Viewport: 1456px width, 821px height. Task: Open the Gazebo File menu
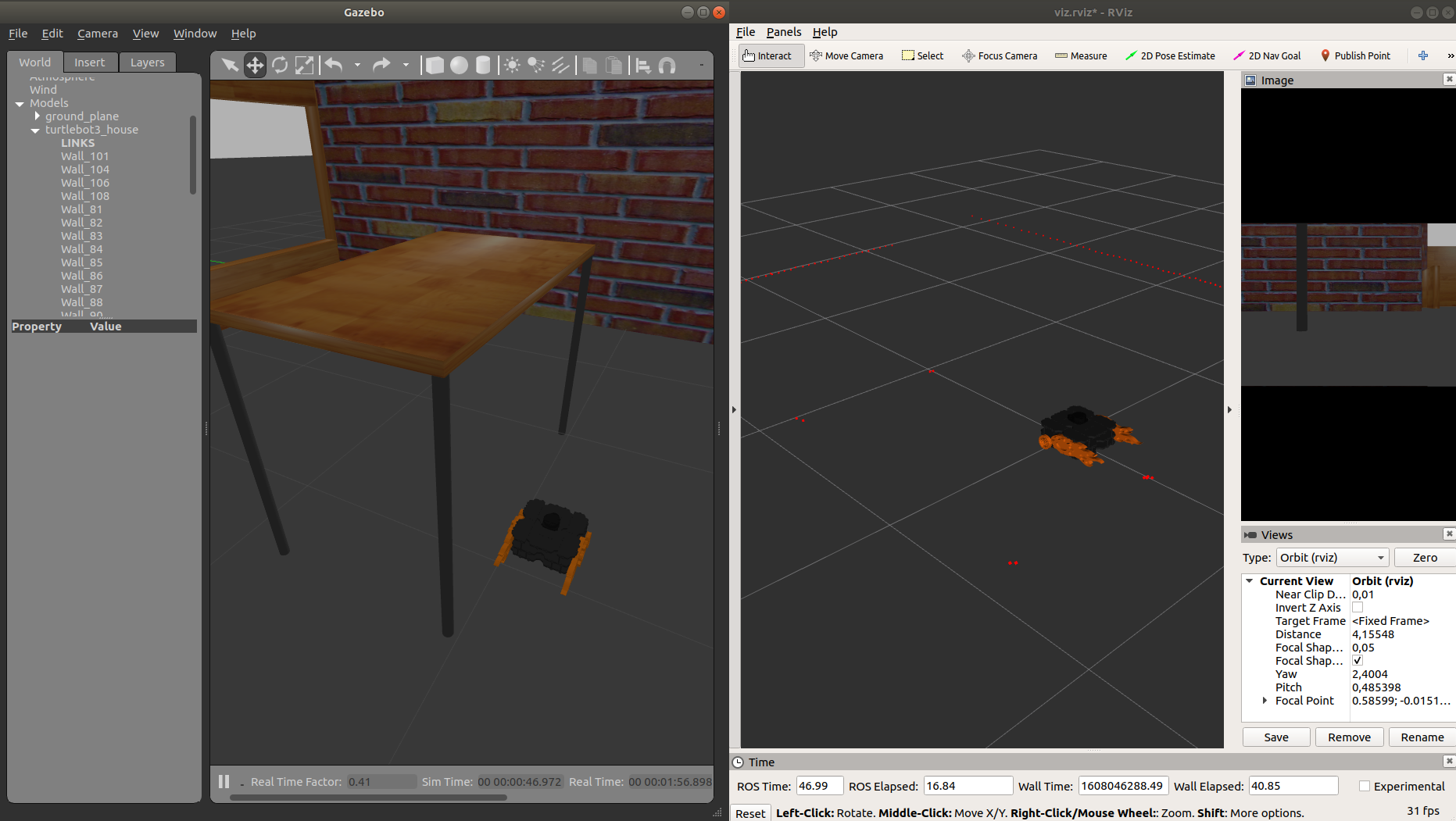click(18, 34)
